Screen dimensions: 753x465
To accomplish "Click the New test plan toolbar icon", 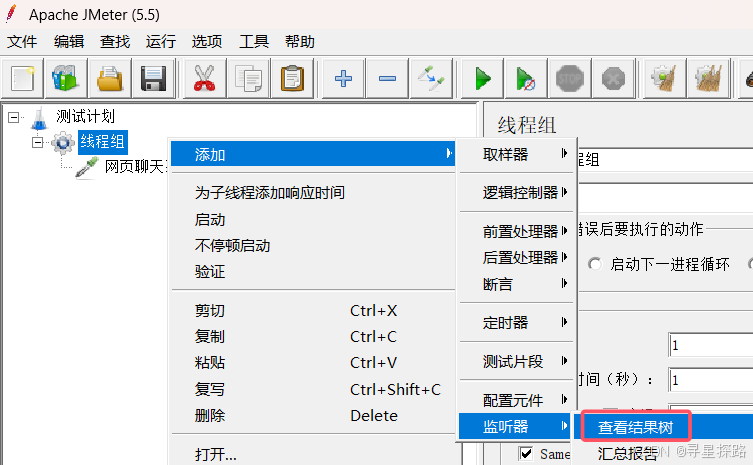I will click(x=23, y=78).
